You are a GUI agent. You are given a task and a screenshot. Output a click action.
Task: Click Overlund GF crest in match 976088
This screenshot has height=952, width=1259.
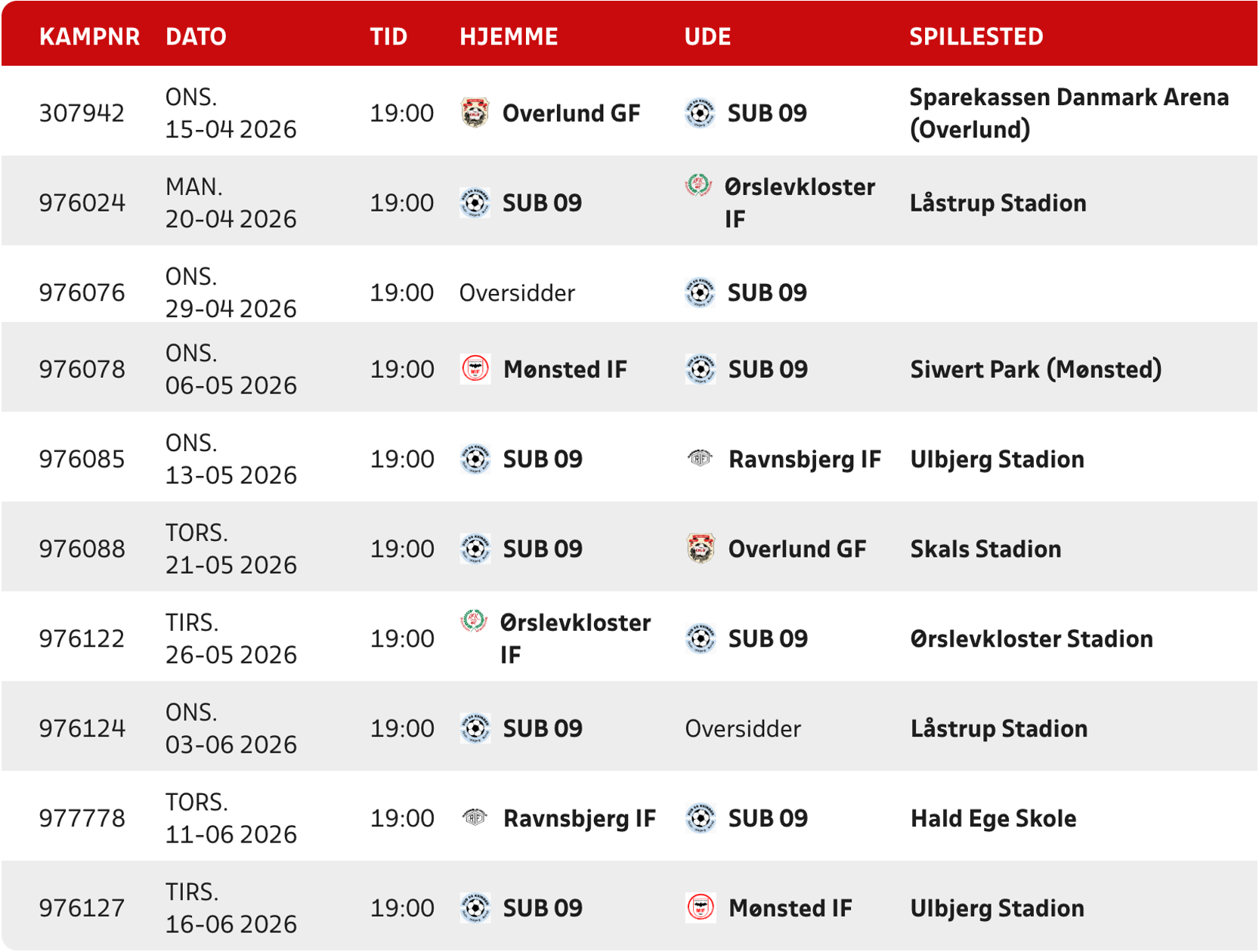[701, 549]
